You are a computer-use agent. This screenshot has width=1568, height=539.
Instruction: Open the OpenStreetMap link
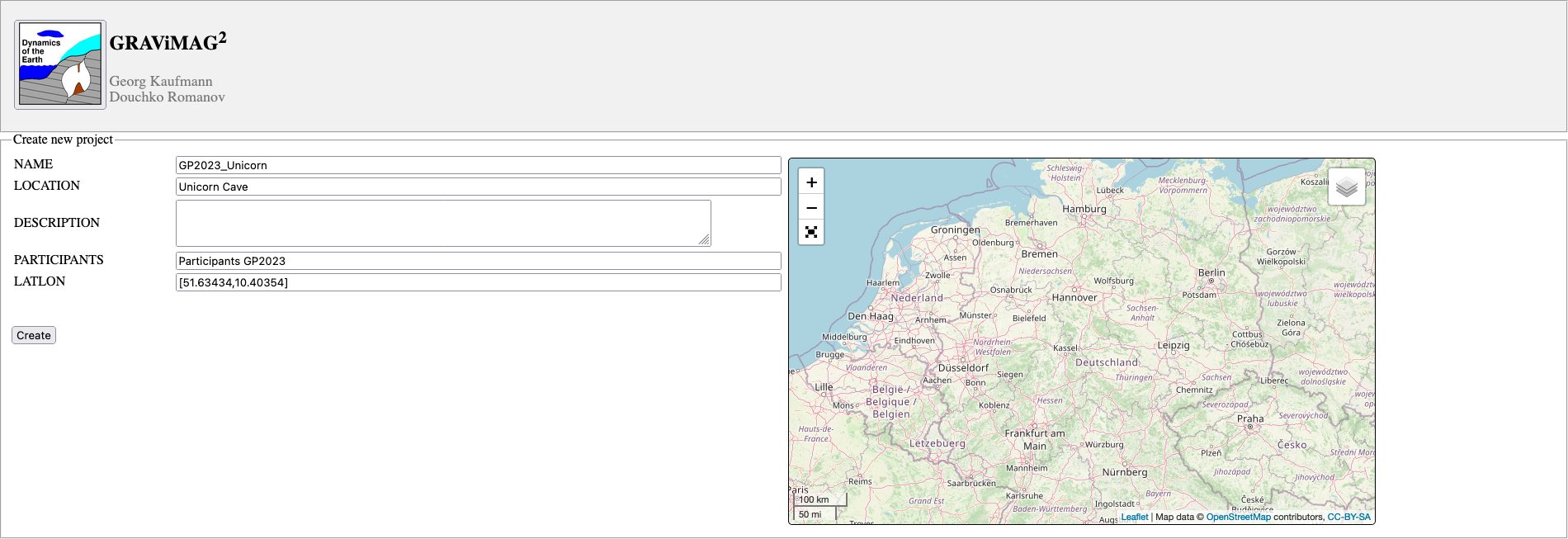pyautogui.click(x=1238, y=517)
